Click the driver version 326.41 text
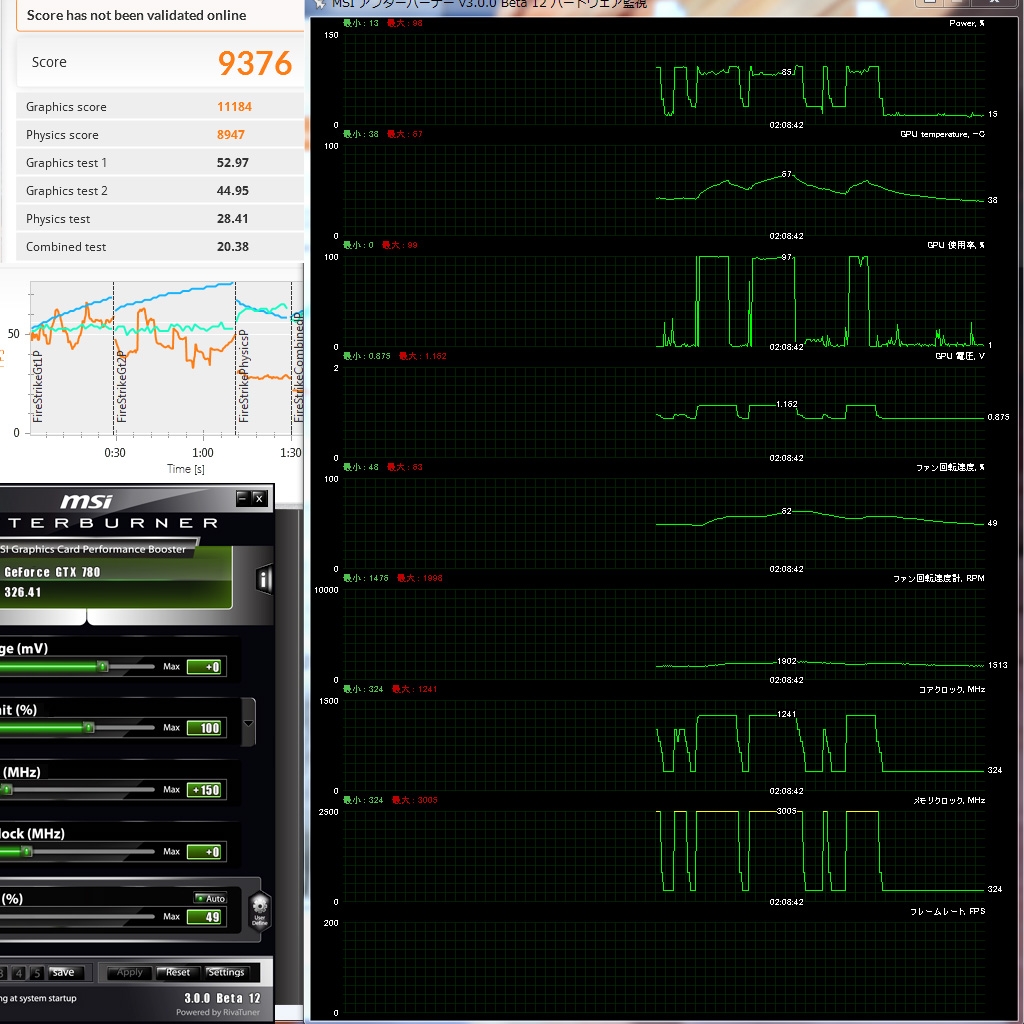This screenshot has height=1024, width=1024. (23, 592)
